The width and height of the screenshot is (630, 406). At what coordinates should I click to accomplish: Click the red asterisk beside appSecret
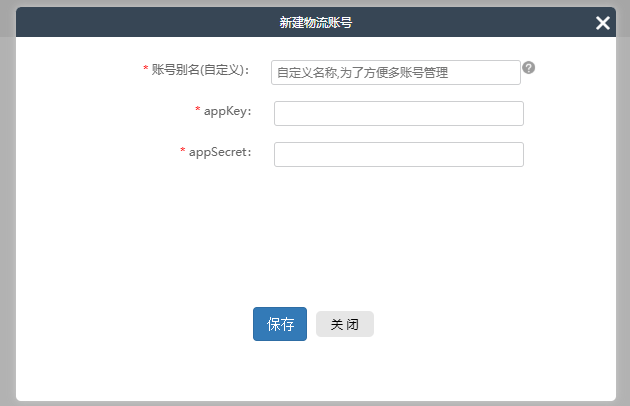[x=183, y=152]
